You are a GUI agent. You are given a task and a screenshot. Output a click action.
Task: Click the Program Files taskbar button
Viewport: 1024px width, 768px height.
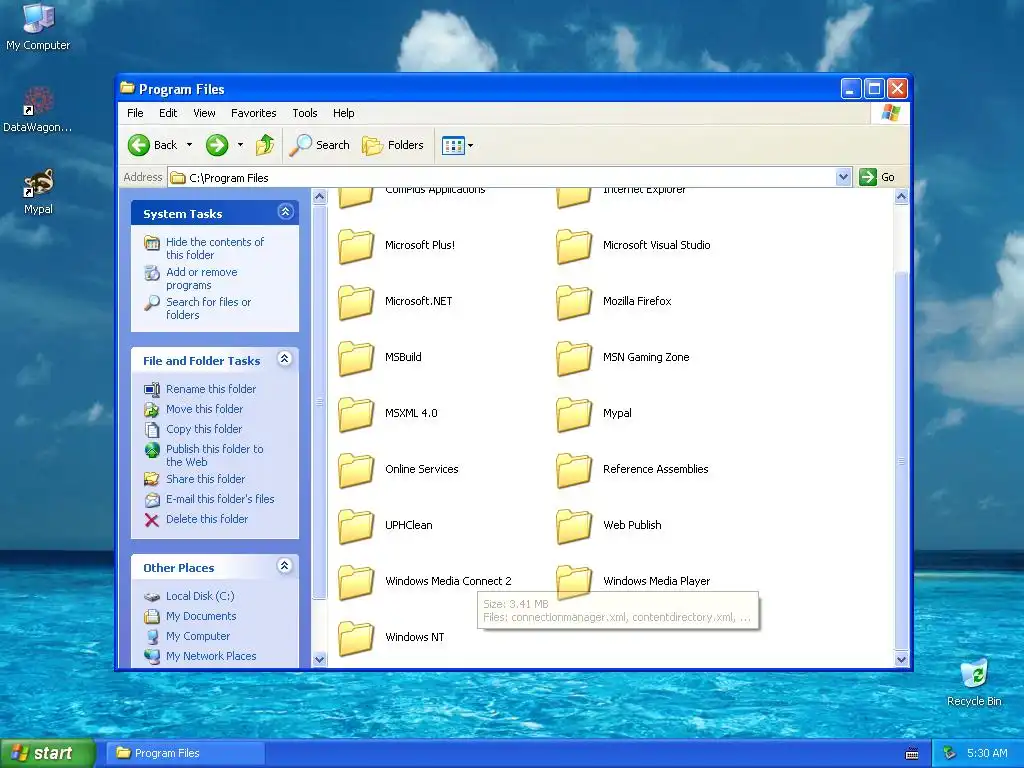185,753
